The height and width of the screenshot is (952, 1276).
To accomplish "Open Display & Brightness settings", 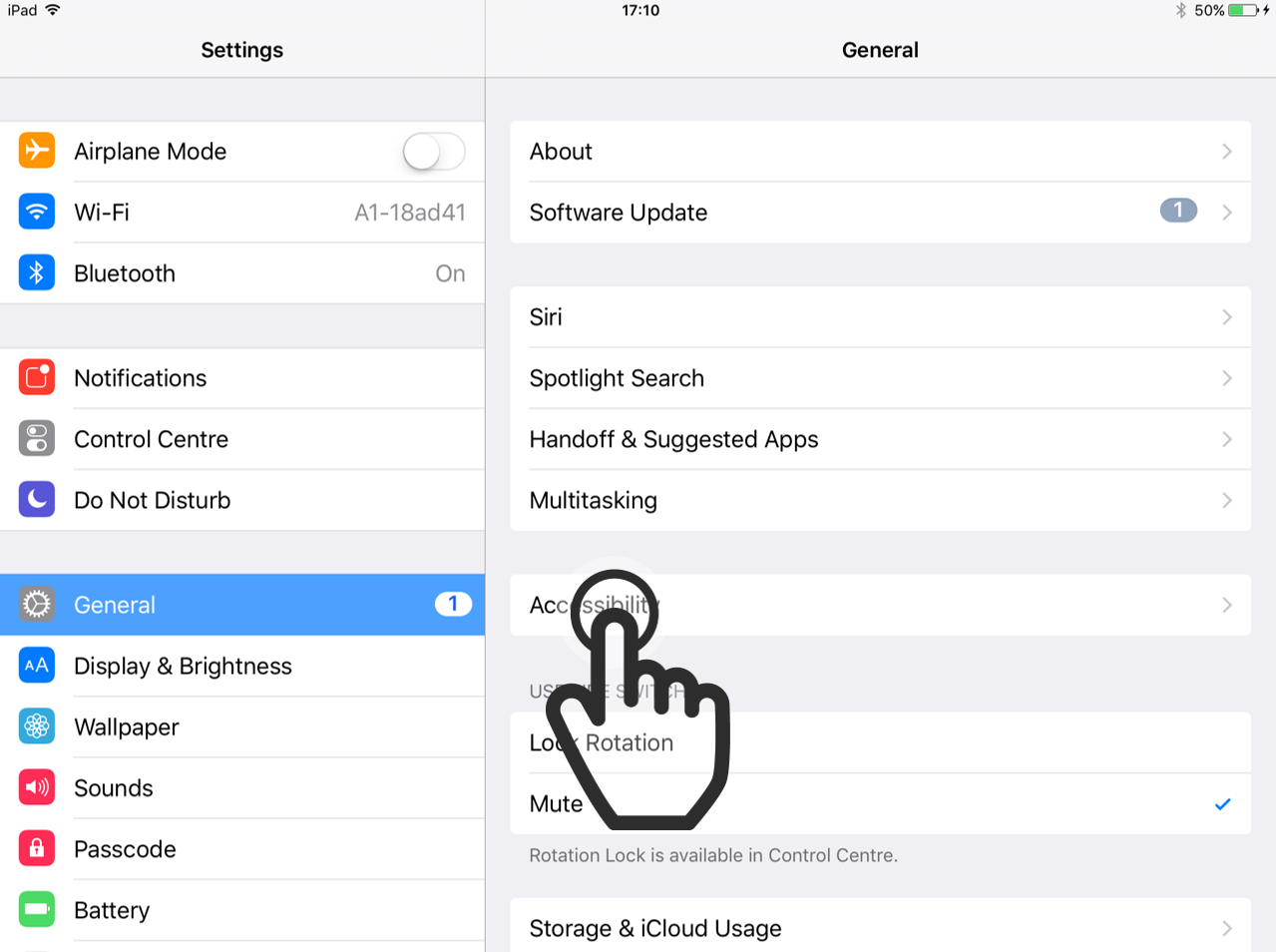I will pos(242,666).
